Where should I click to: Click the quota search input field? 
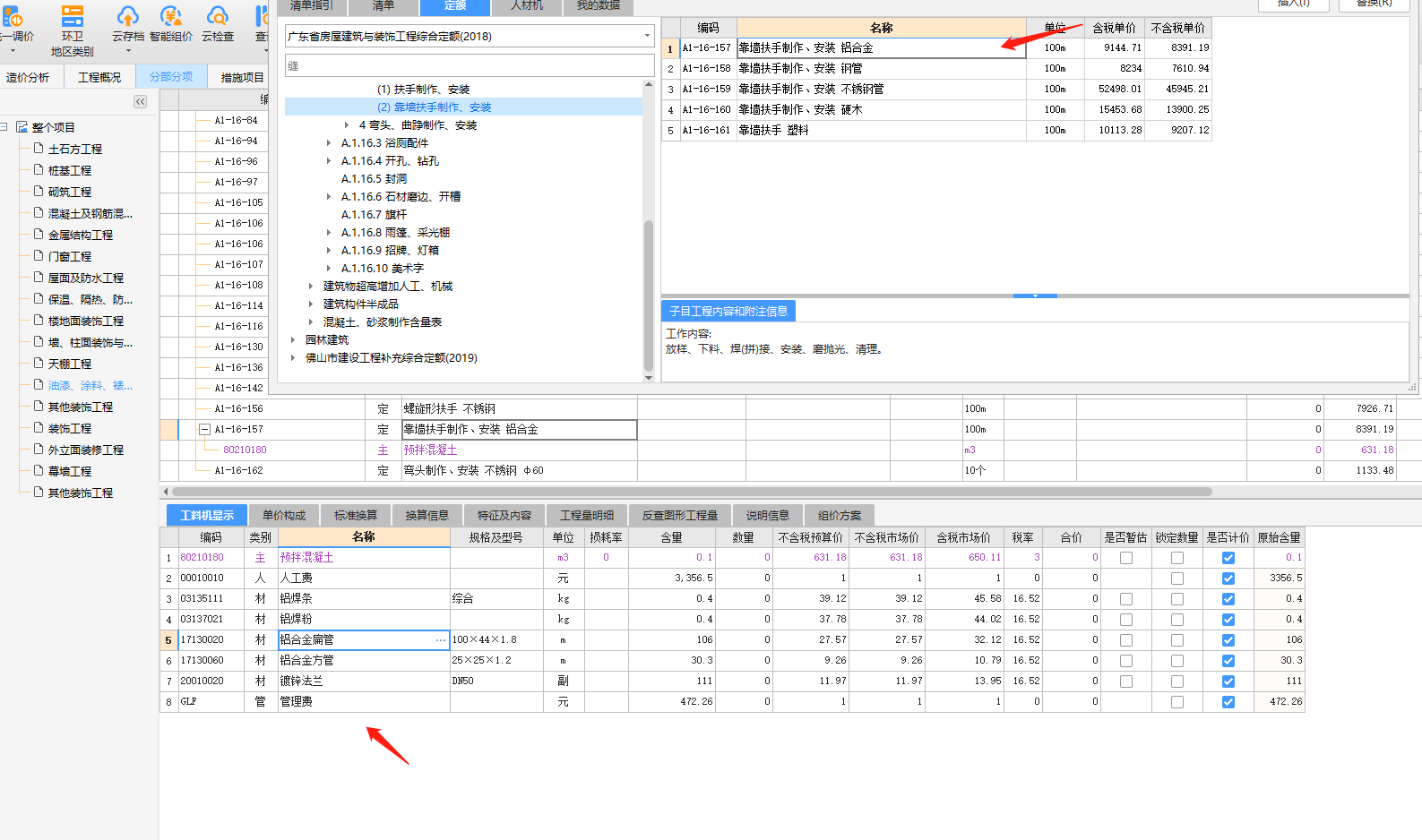[x=470, y=65]
